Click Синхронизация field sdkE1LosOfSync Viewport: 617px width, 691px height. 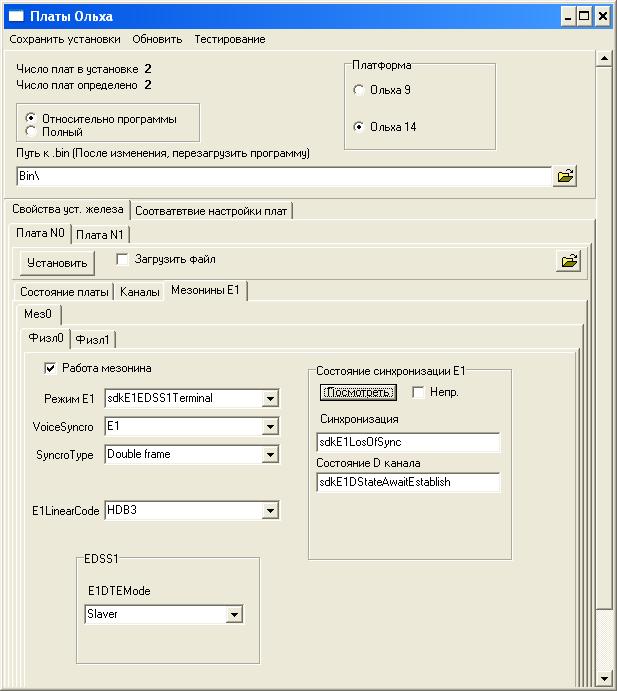coord(408,442)
